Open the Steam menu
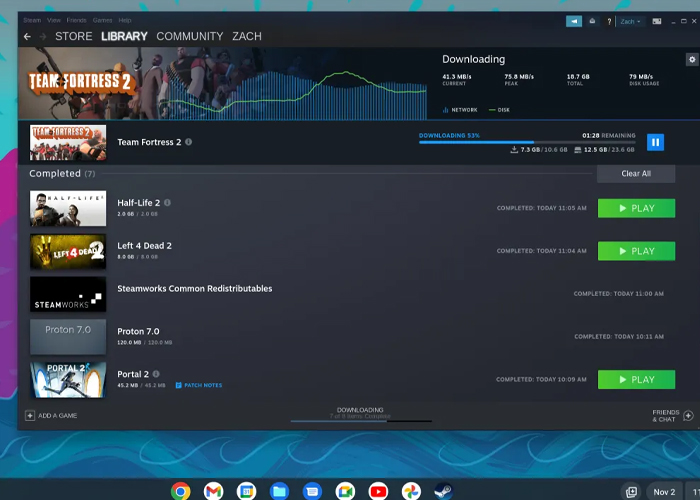The image size is (700, 500). point(32,20)
